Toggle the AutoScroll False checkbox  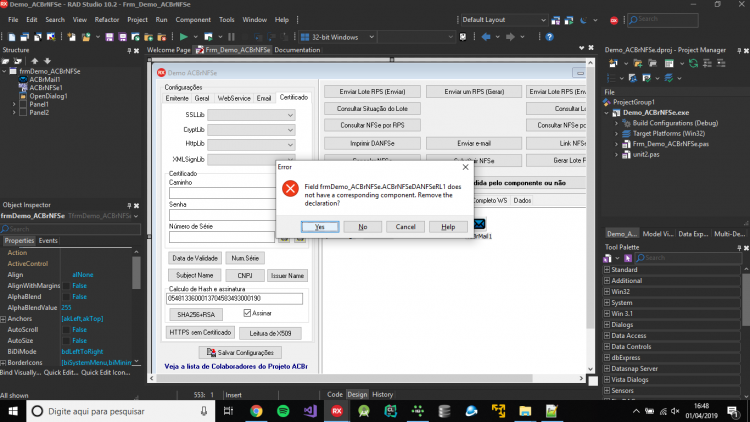tap(66, 330)
